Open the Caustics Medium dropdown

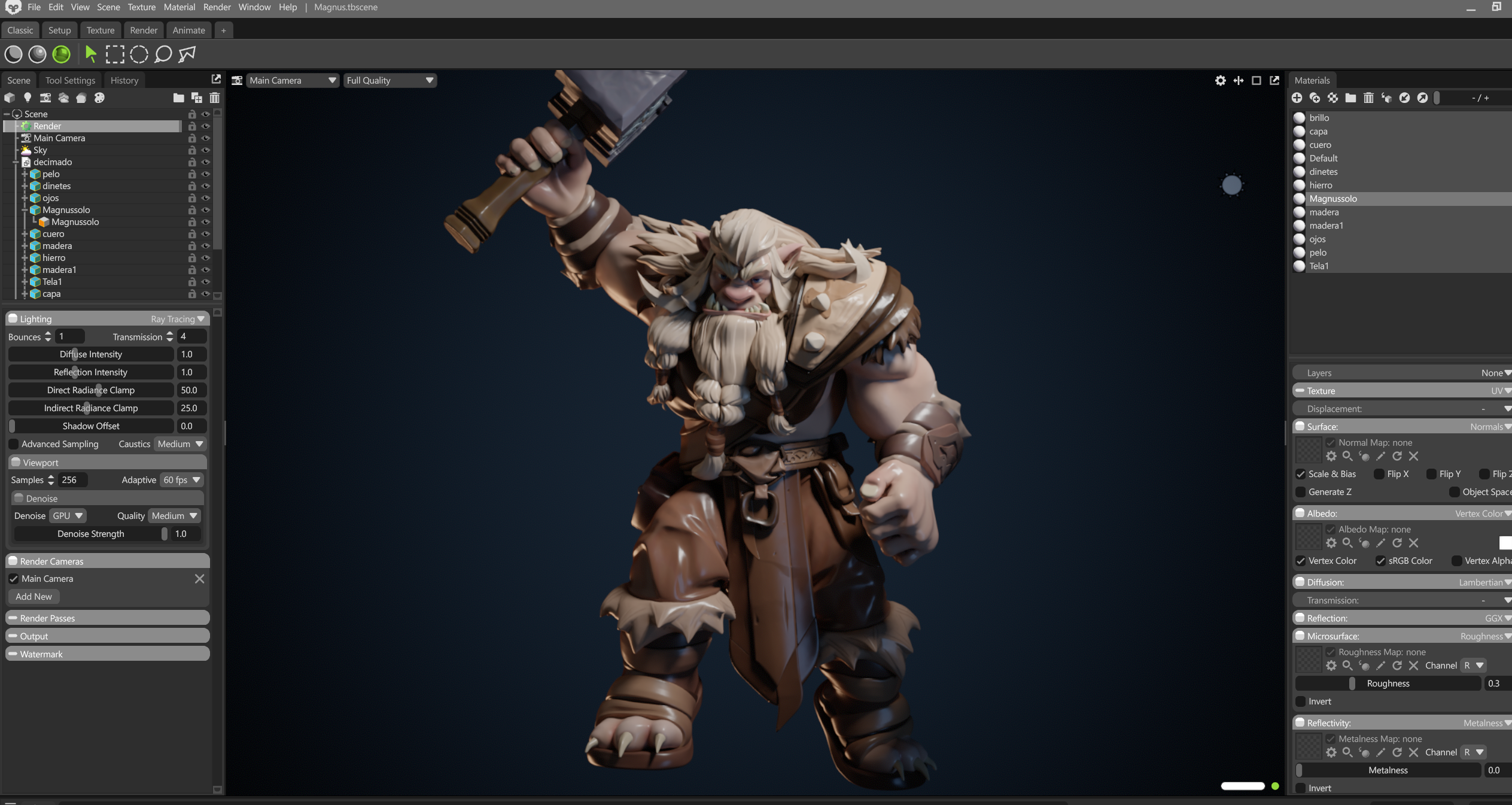click(x=180, y=444)
